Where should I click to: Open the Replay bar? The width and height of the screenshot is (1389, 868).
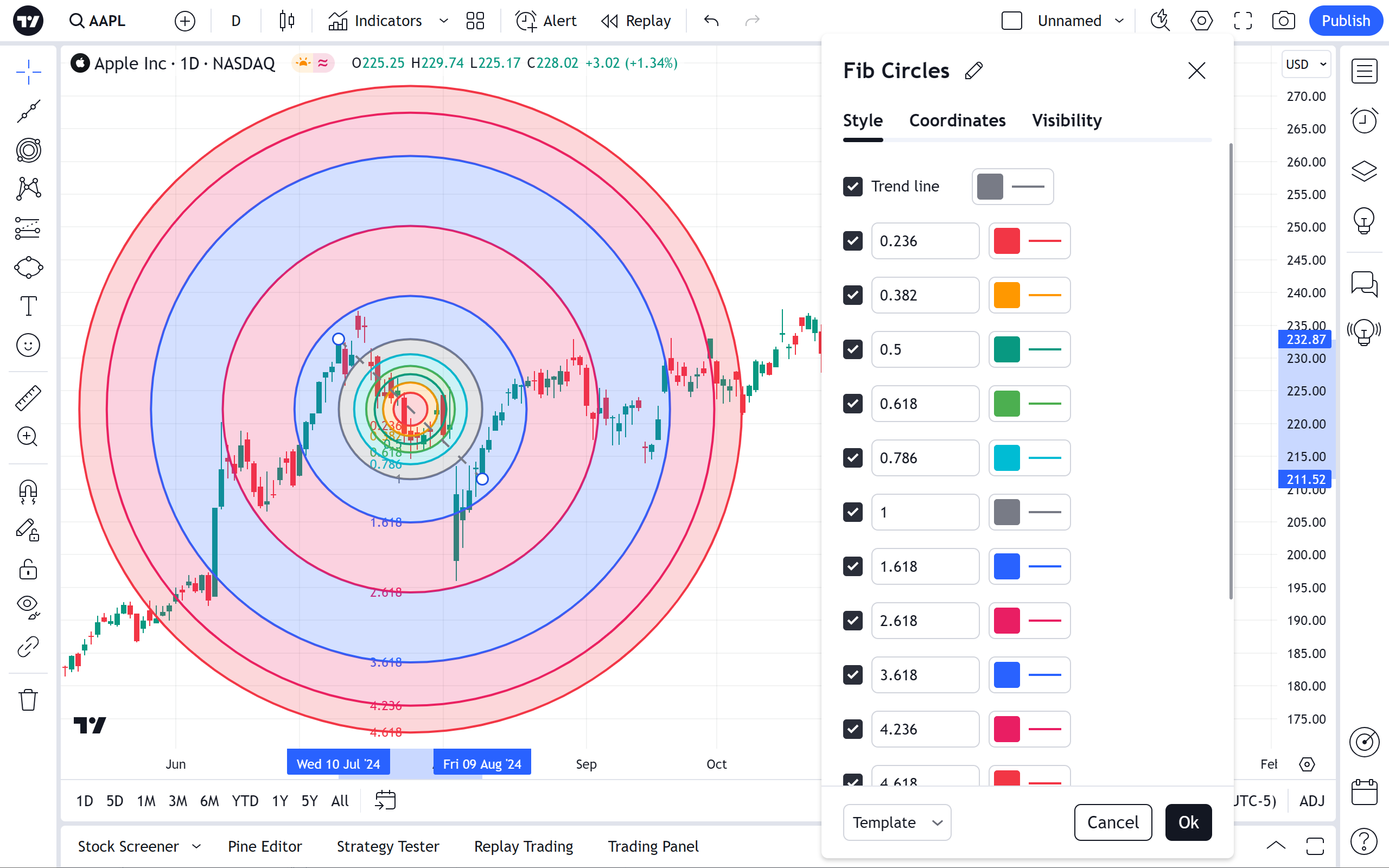(x=636, y=21)
